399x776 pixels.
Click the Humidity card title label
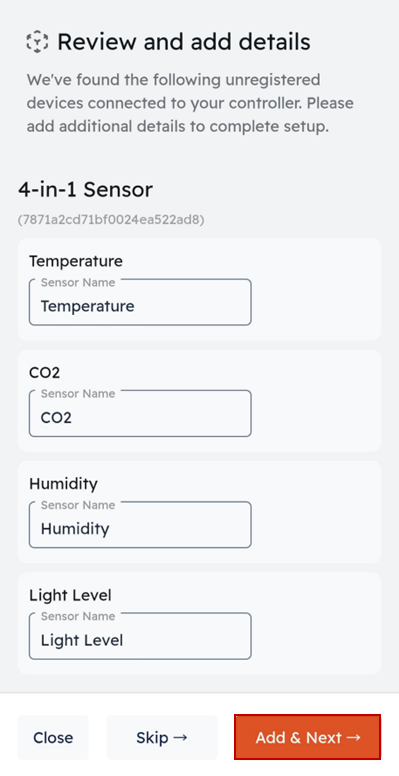[x=63, y=484]
